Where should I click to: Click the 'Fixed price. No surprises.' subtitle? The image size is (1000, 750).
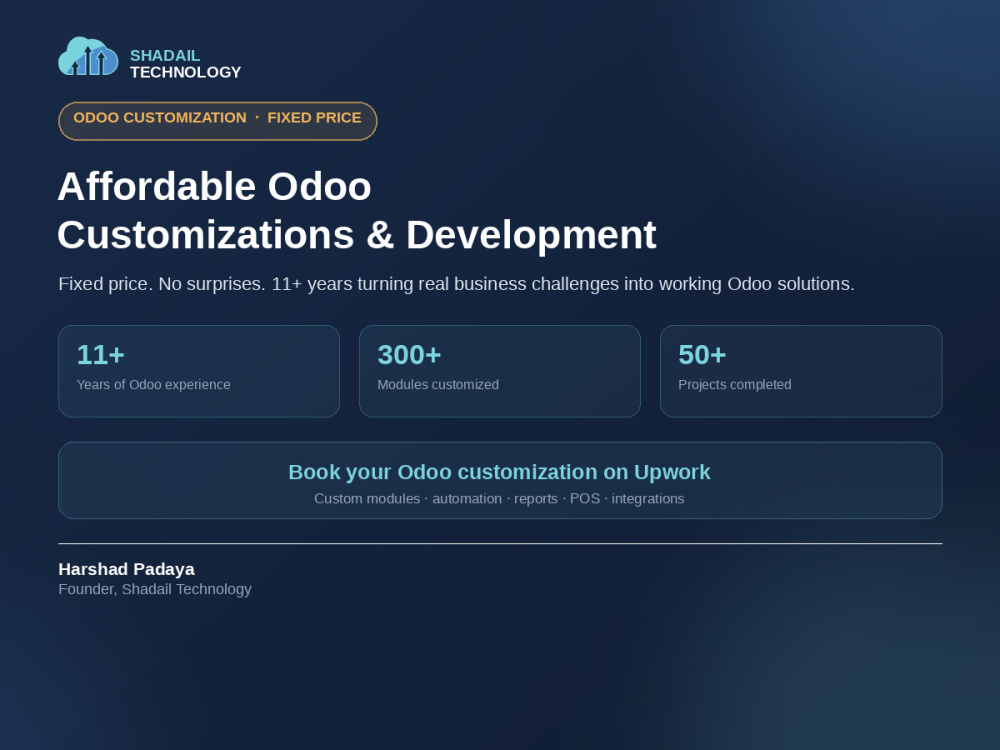tap(456, 284)
